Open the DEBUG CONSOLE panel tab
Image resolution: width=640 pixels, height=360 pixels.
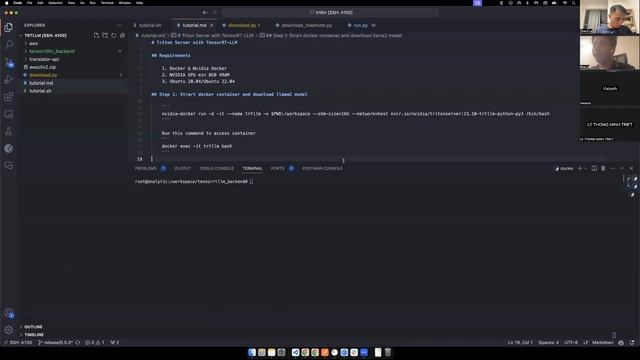tap(217, 168)
